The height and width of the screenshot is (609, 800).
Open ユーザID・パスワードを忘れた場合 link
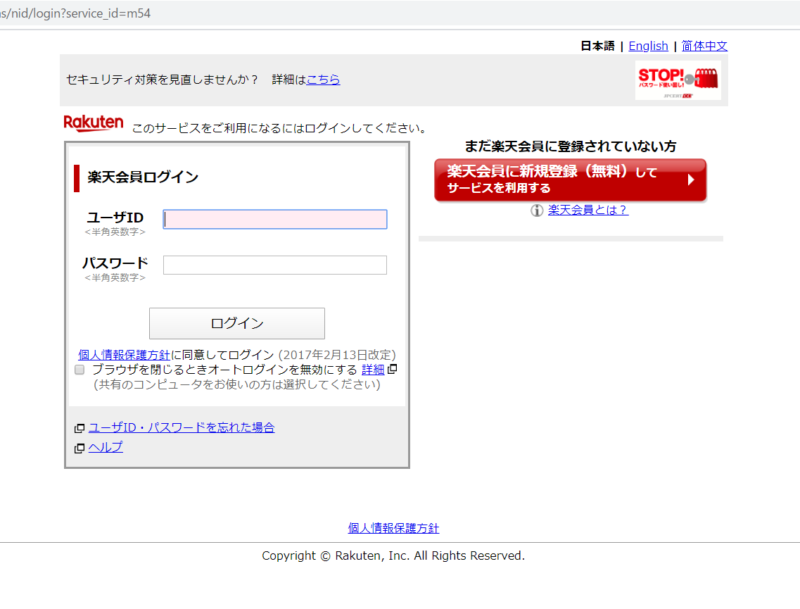[182, 427]
